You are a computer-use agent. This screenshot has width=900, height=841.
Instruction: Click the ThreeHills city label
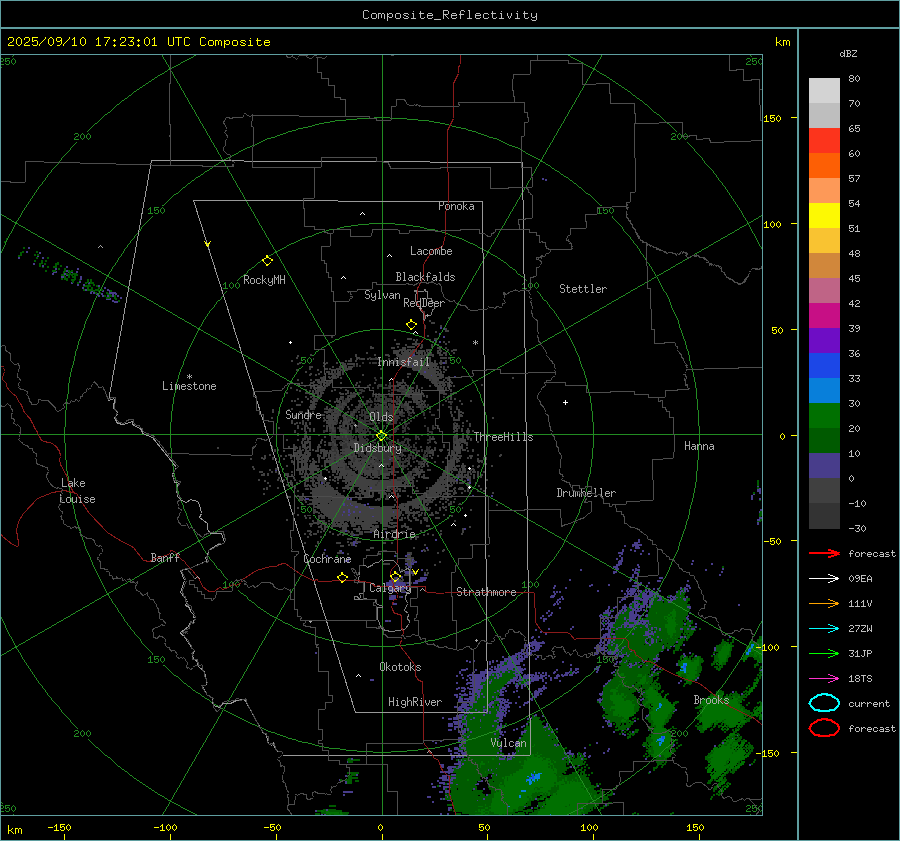[503, 437]
